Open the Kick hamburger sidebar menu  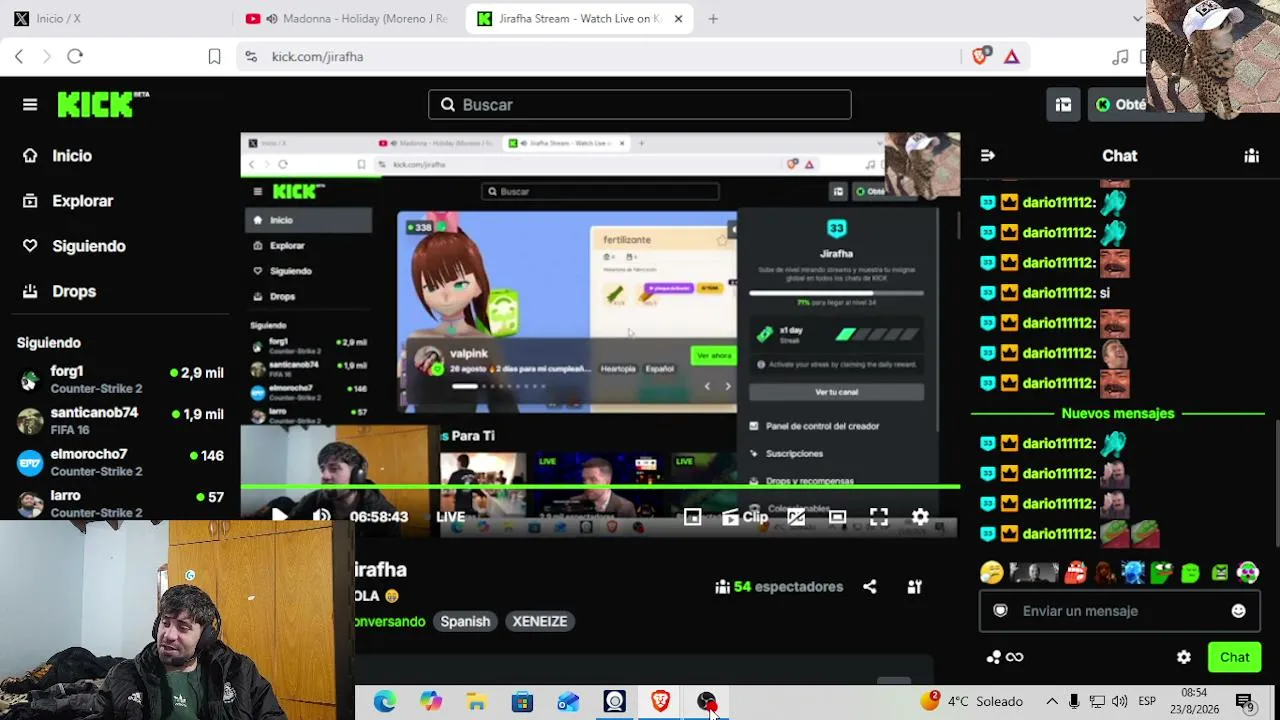pyautogui.click(x=30, y=104)
